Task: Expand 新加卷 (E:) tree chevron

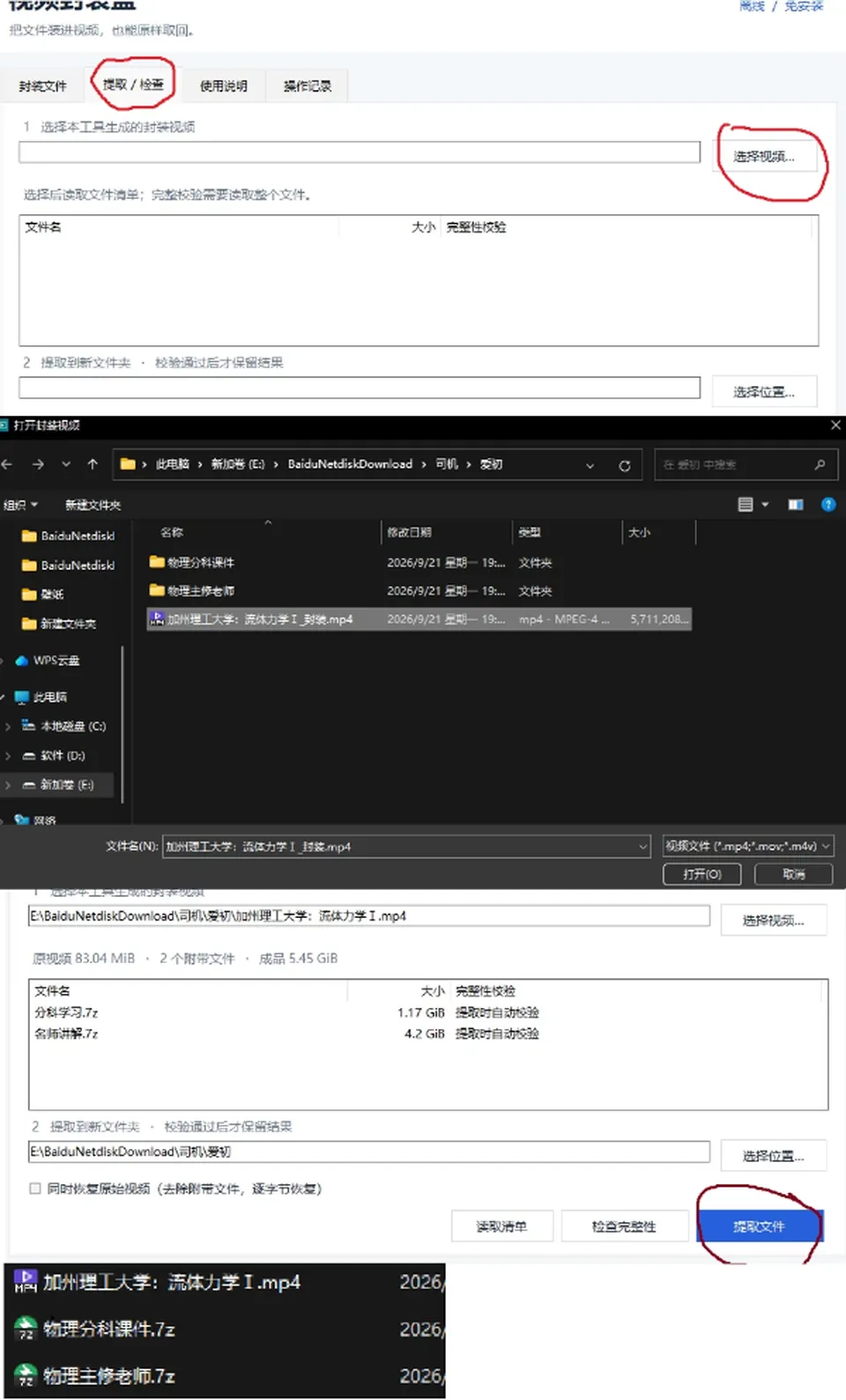Action: tap(8, 784)
